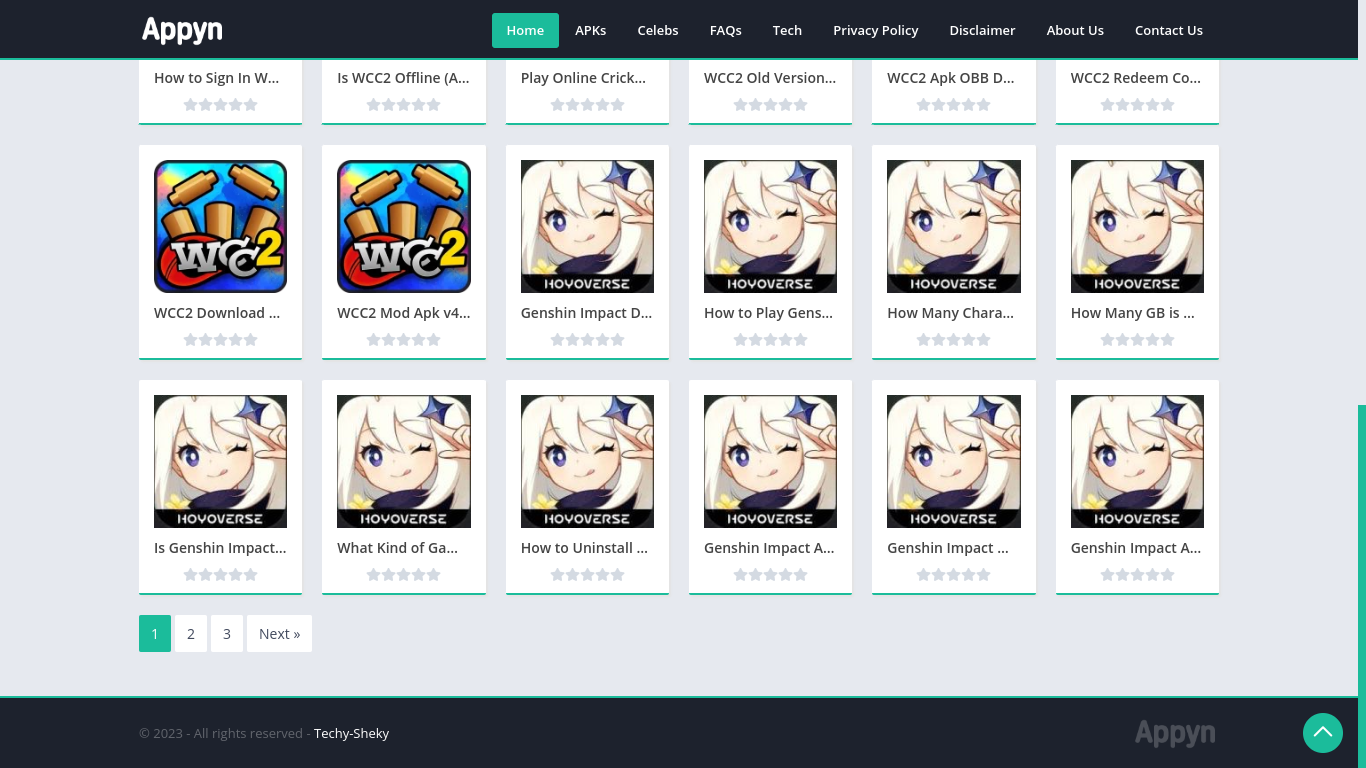Open the WCC2 Old Version... title
Image resolution: width=1366 pixels, height=768 pixels.
pyautogui.click(x=770, y=78)
